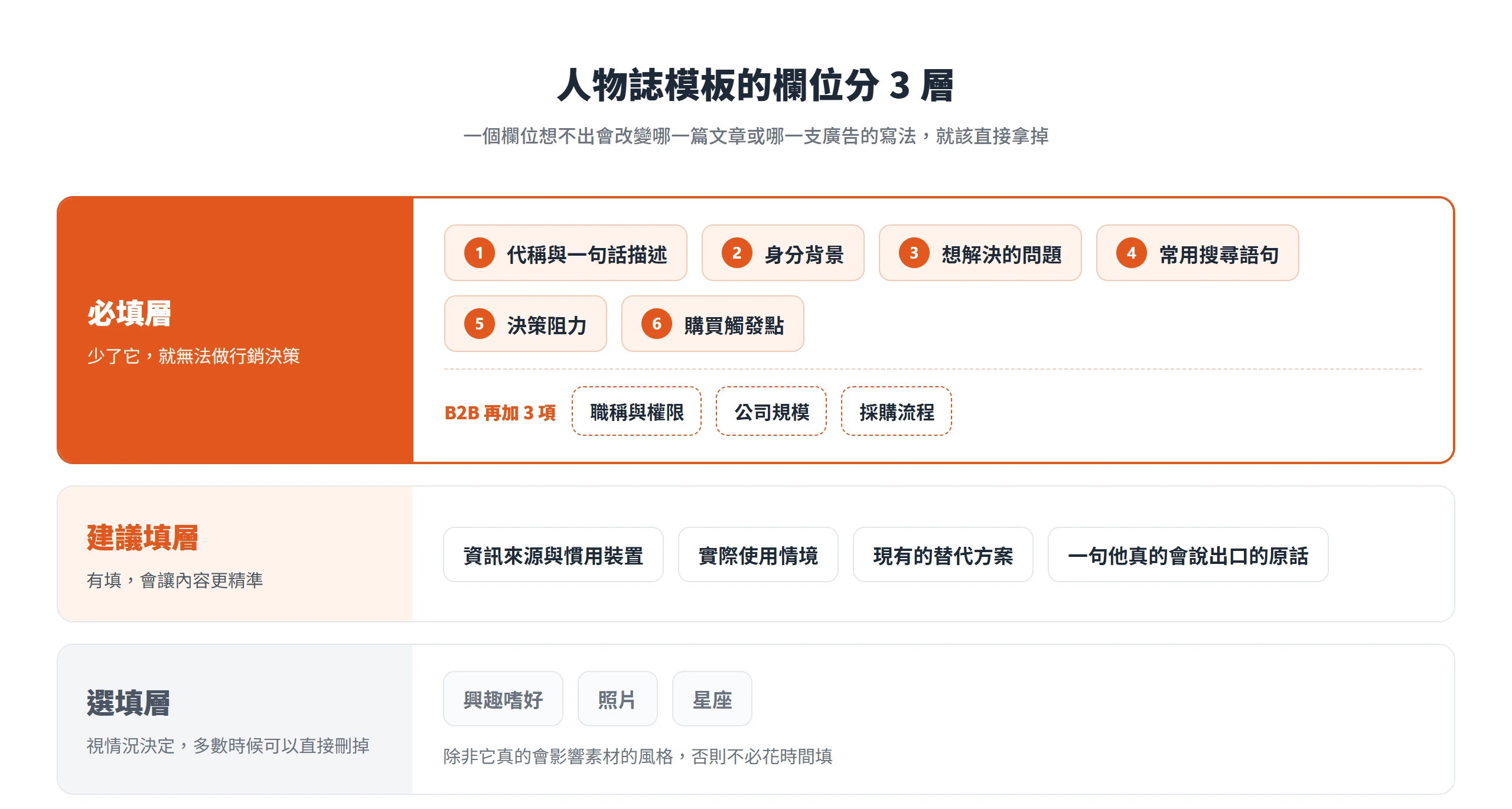Click the dashed 採購流程 B2B chip

(x=897, y=412)
